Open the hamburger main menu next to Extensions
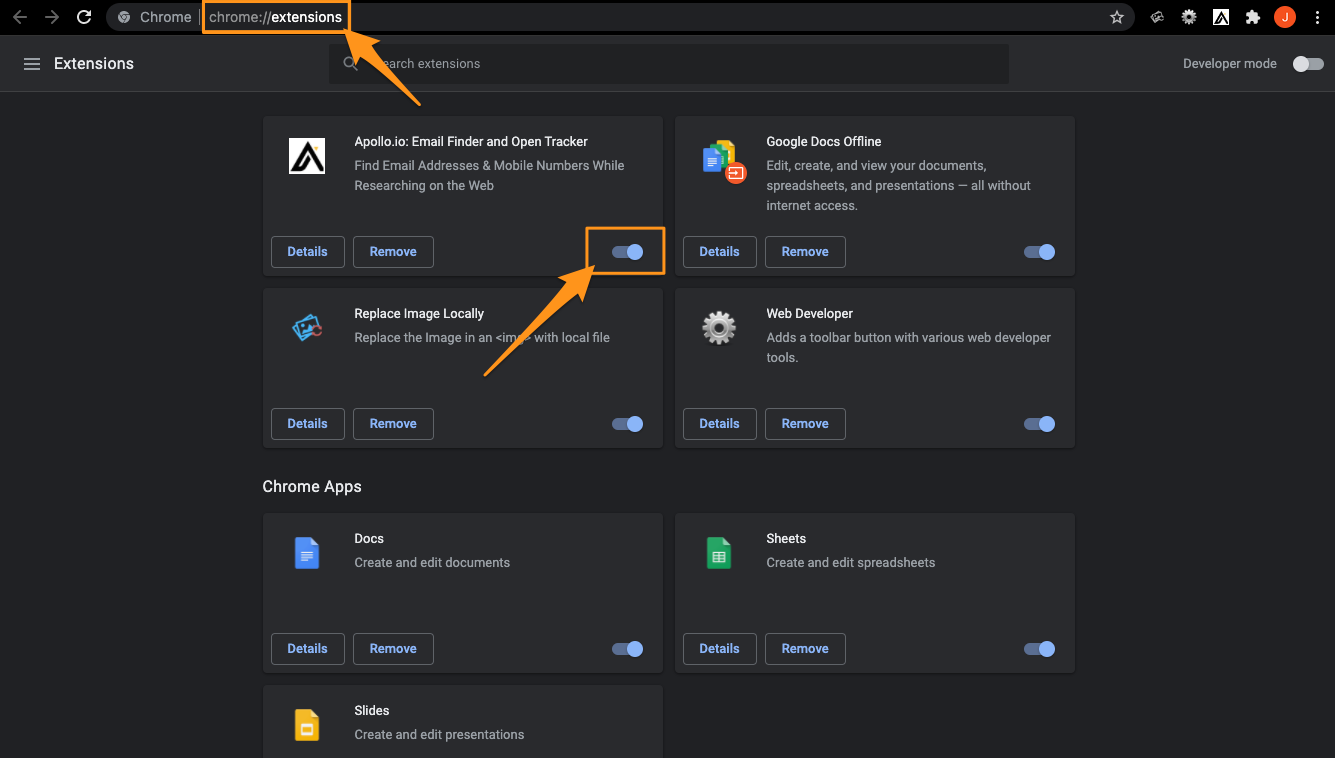Viewport: 1335px width, 758px height. (x=32, y=64)
